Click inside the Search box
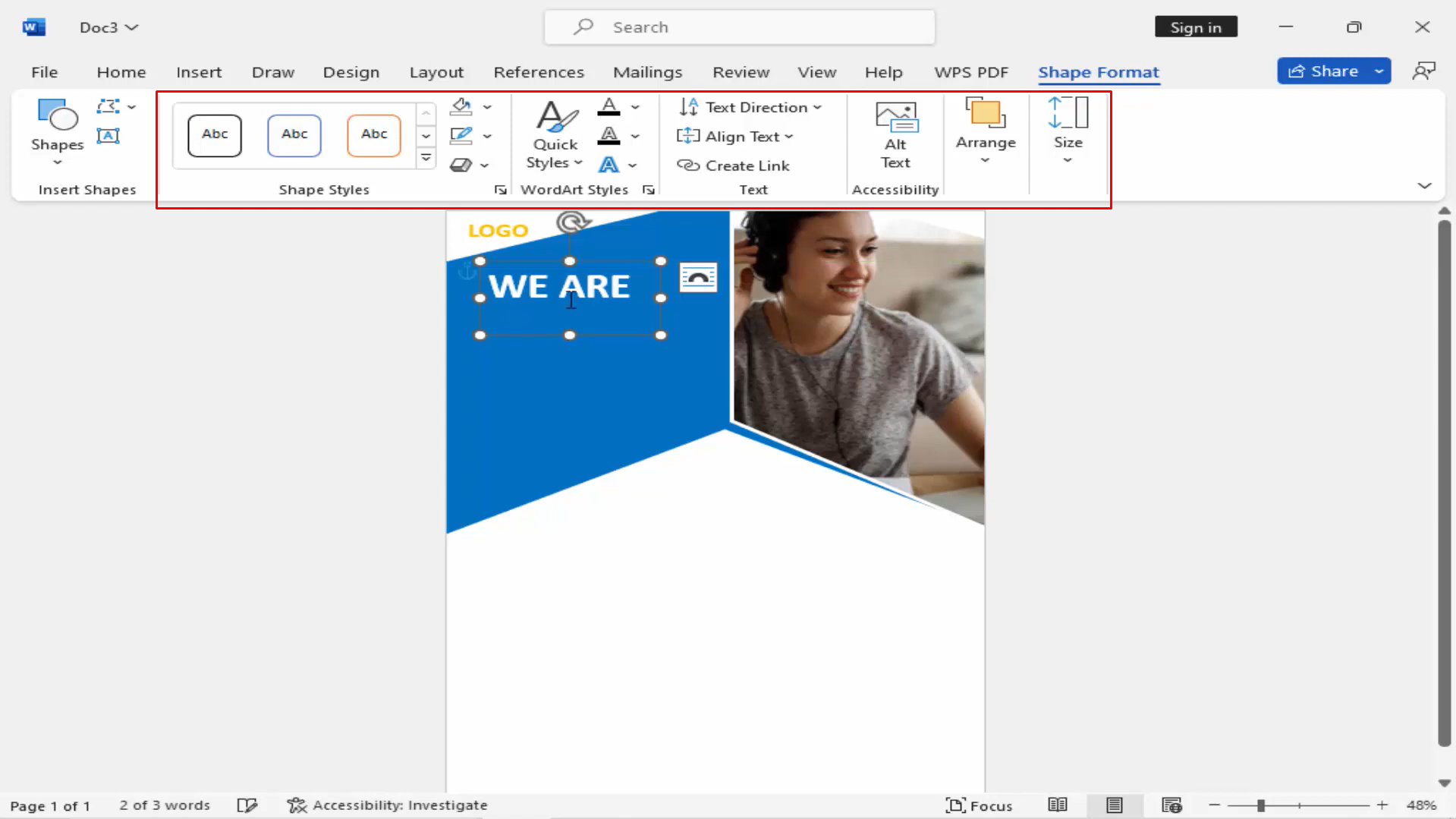Image resolution: width=1456 pixels, height=819 pixels. [x=738, y=27]
